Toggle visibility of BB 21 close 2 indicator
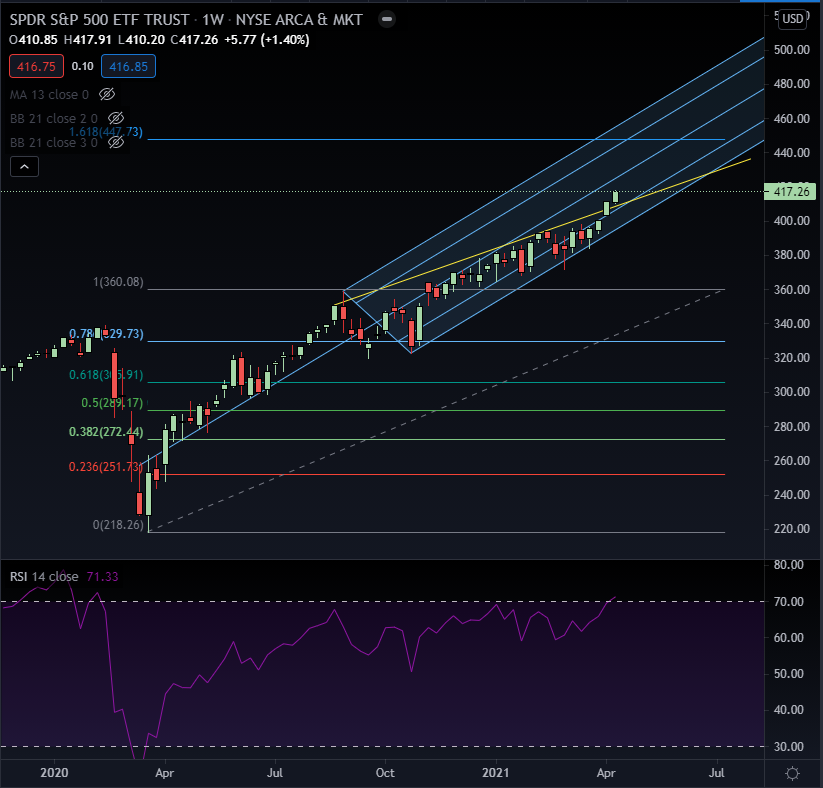Screen dimensions: 823x788 tap(116, 118)
